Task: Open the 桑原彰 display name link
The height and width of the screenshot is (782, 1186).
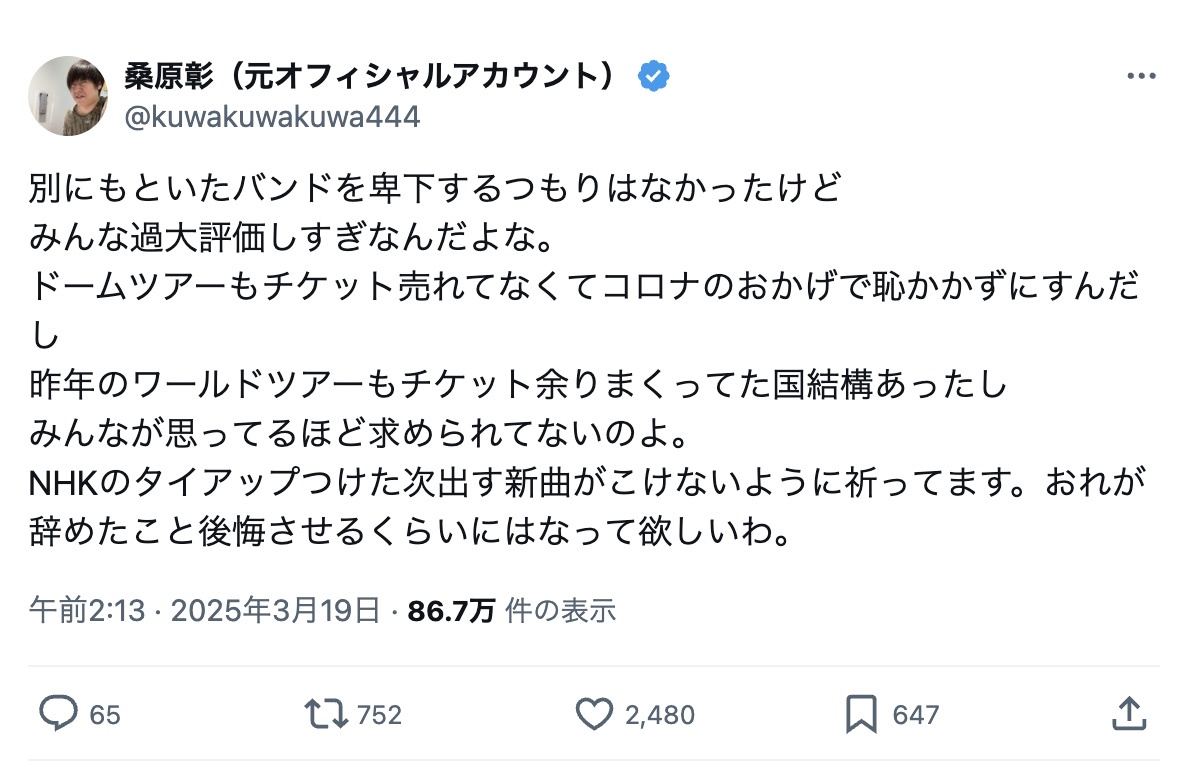Action: (372, 76)
